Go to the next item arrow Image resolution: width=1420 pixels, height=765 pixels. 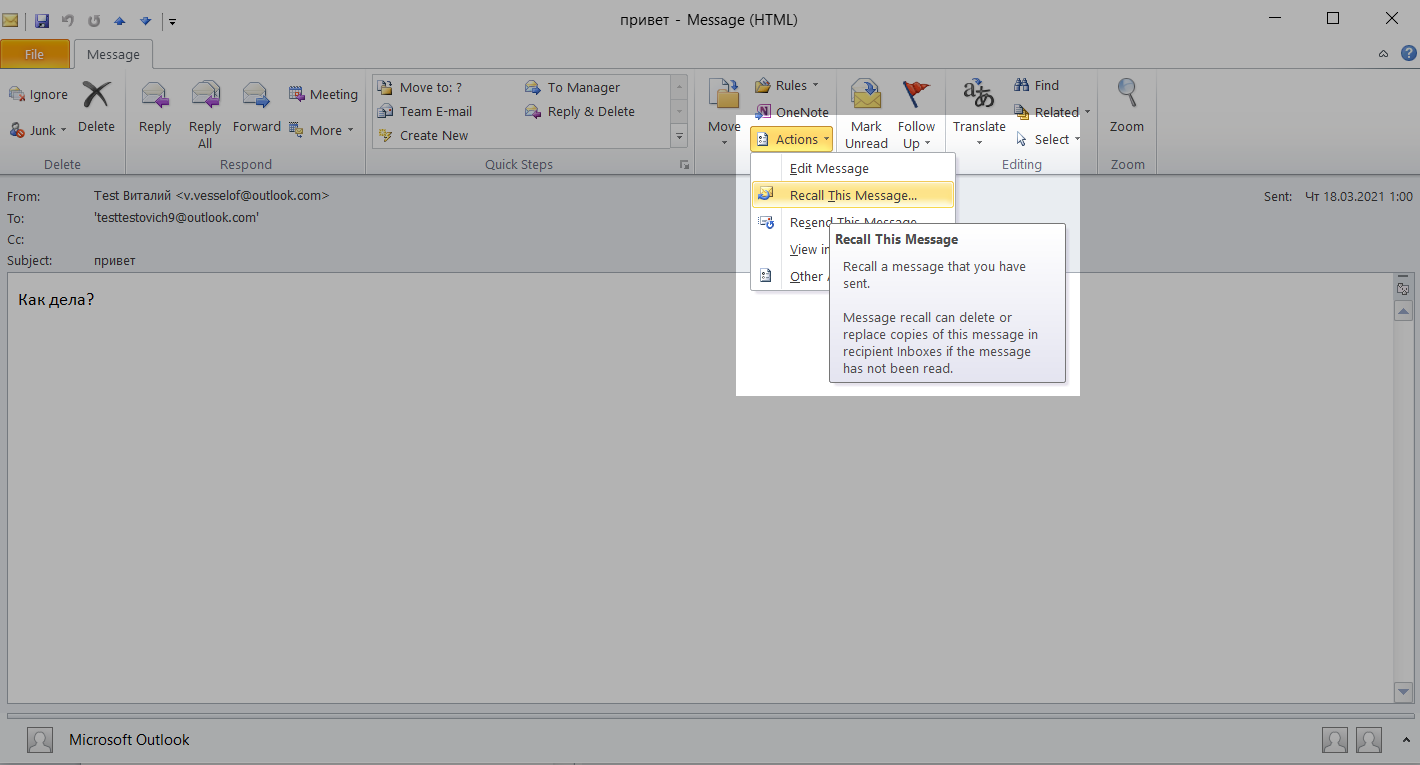146,20
